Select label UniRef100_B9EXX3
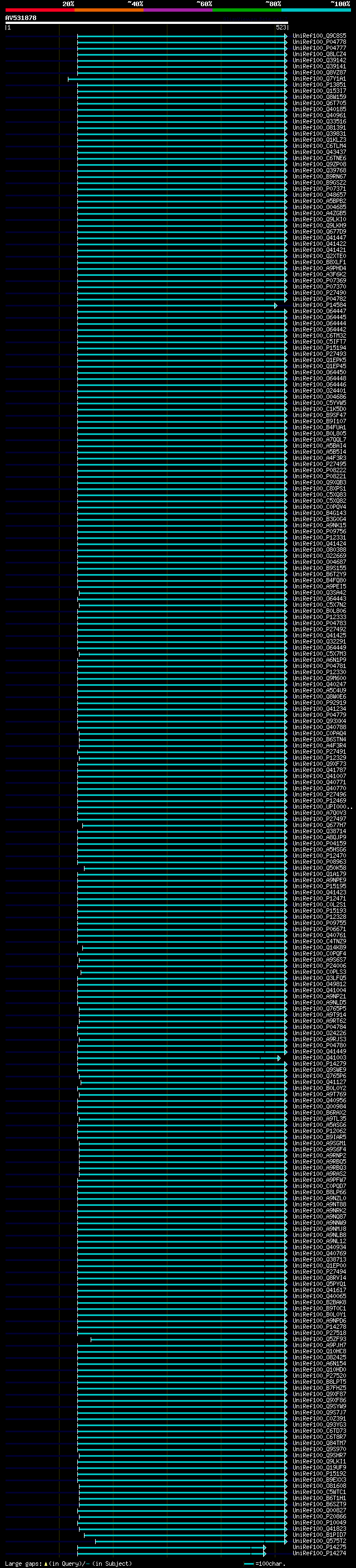The width and height of the screenshot is (356, 1568). tap(319, 1480)
